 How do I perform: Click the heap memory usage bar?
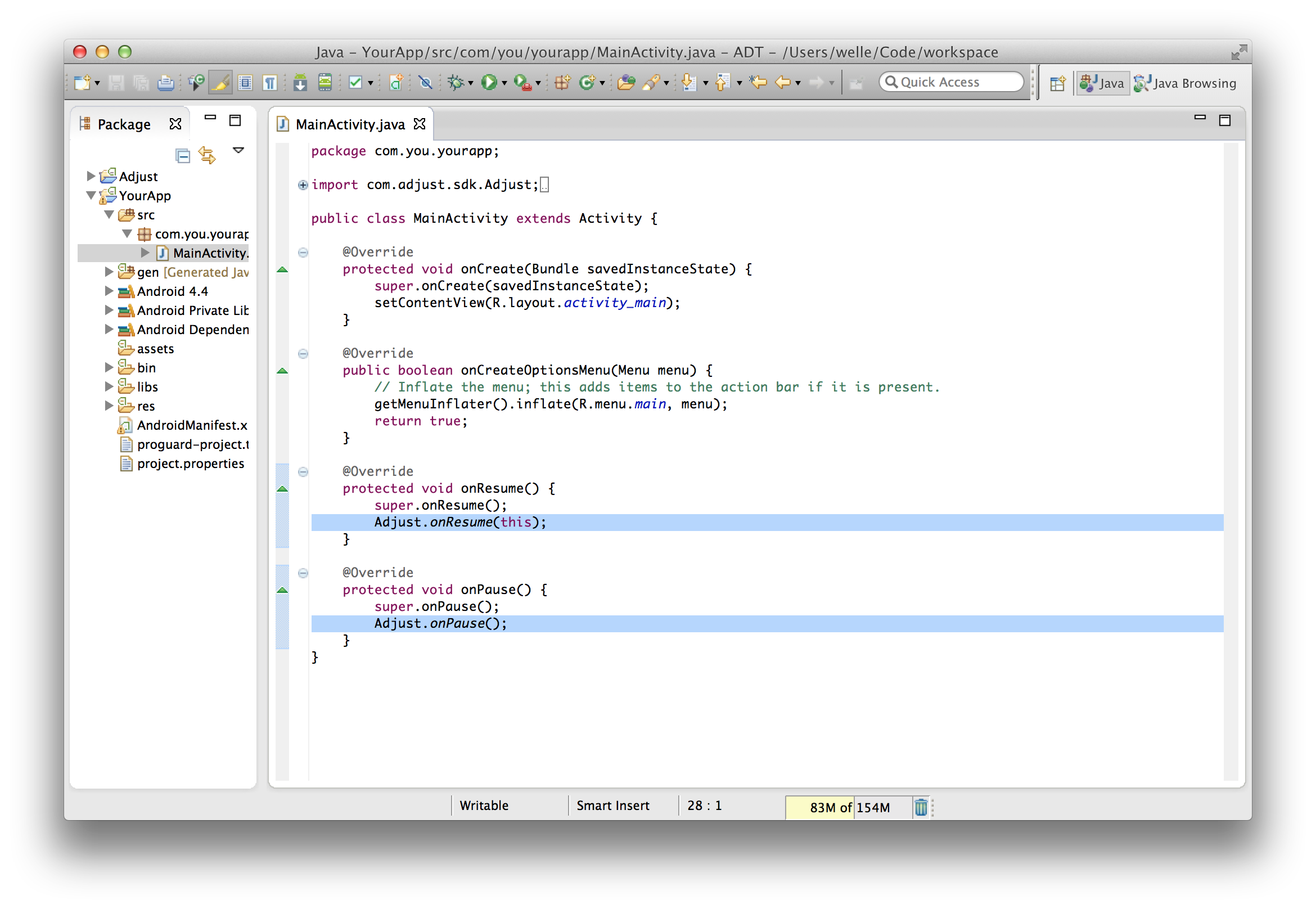849,807
